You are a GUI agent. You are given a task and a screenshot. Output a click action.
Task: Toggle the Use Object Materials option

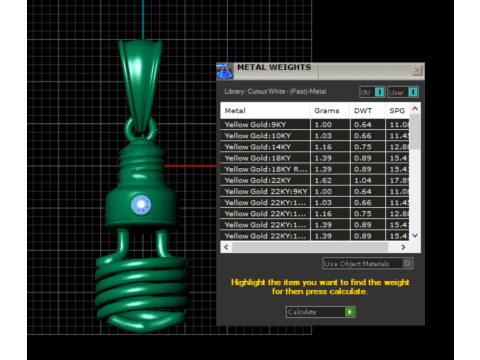pos(368,264)
